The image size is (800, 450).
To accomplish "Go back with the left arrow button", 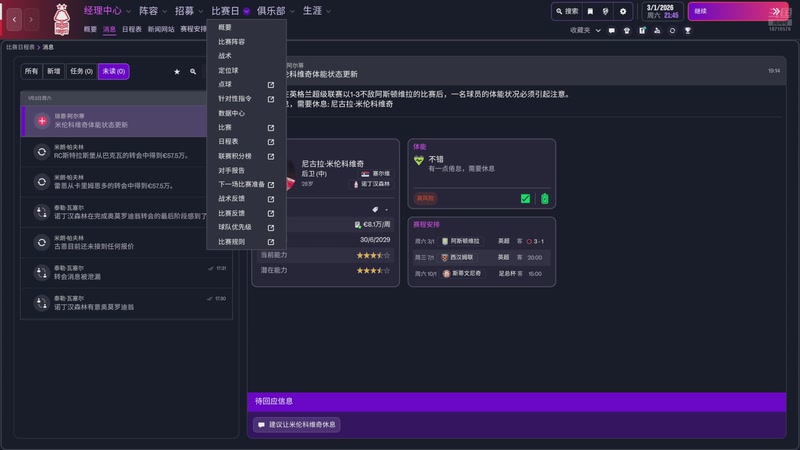I will point(14,19).
